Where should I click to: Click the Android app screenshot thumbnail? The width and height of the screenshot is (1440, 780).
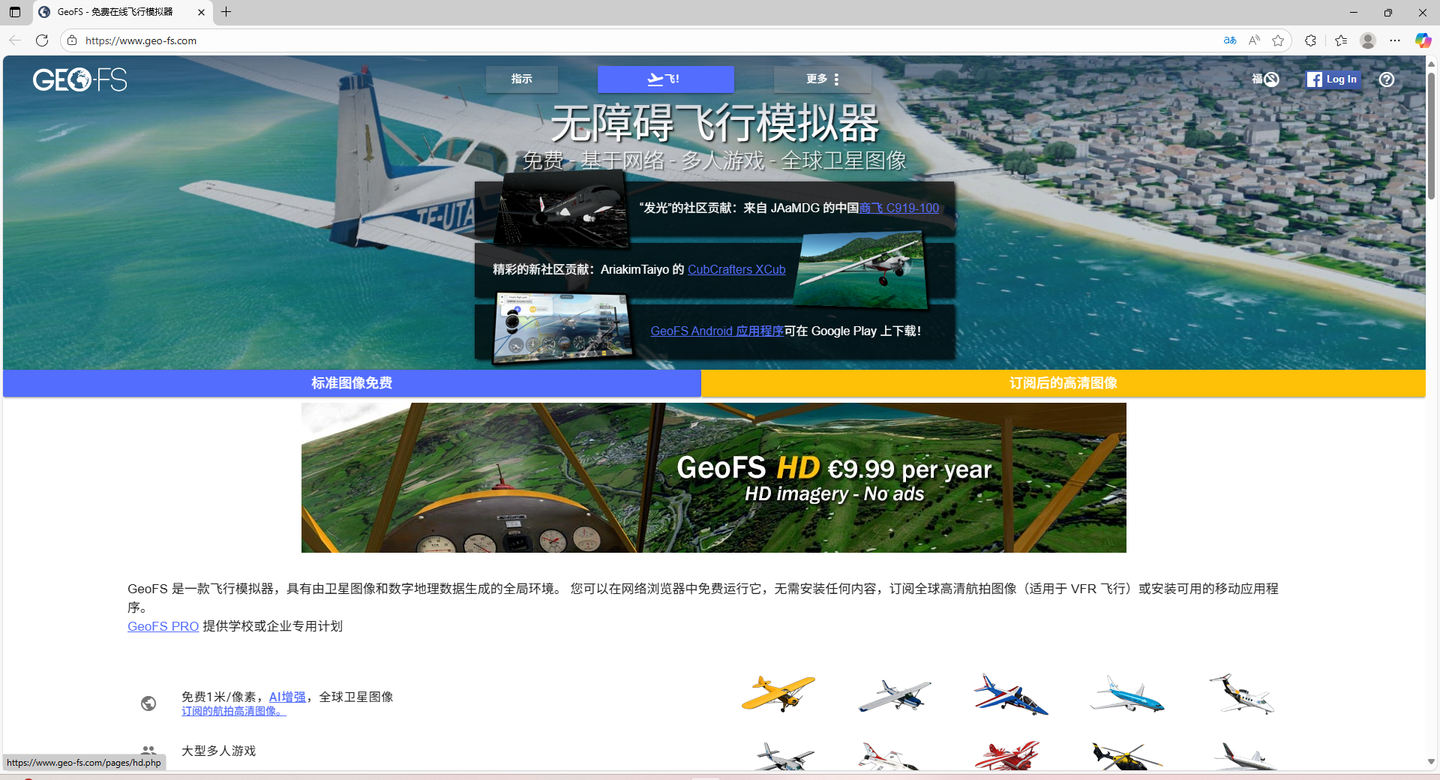coord(565,328)
